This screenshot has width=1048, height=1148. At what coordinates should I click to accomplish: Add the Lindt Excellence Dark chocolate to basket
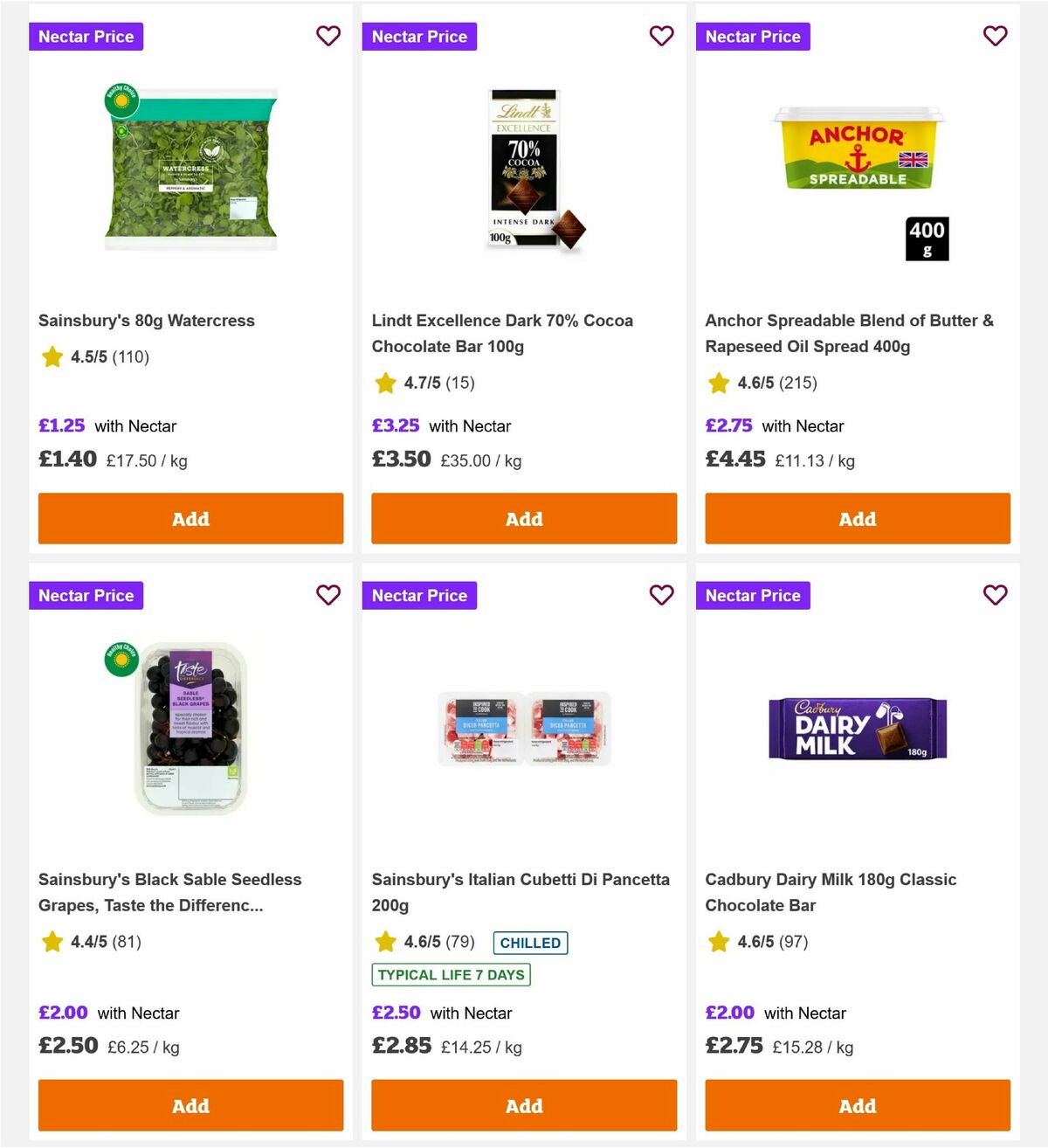click(x=523, y=518)
